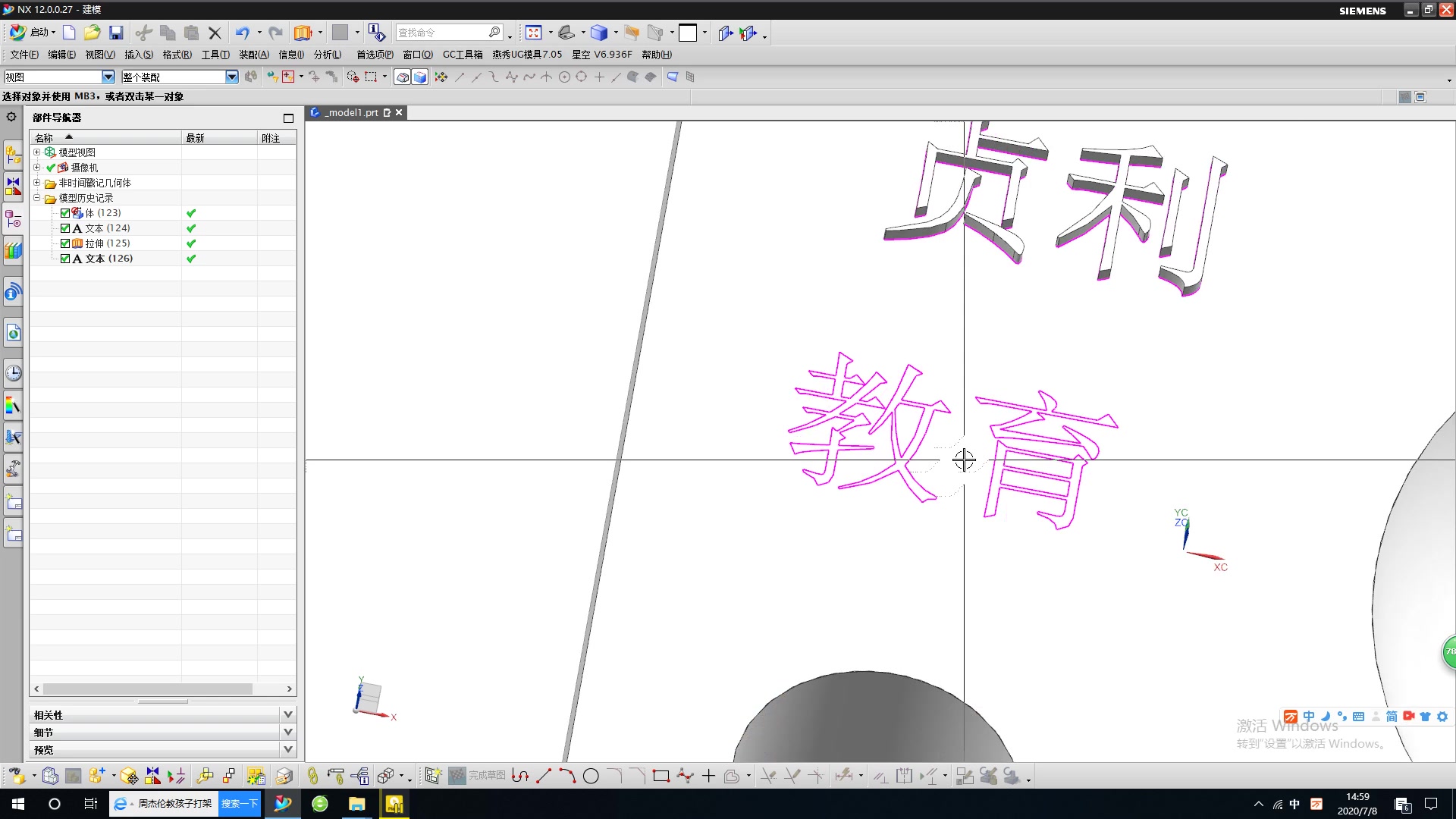Expand the 相关性 panel section

click(287, 714)
